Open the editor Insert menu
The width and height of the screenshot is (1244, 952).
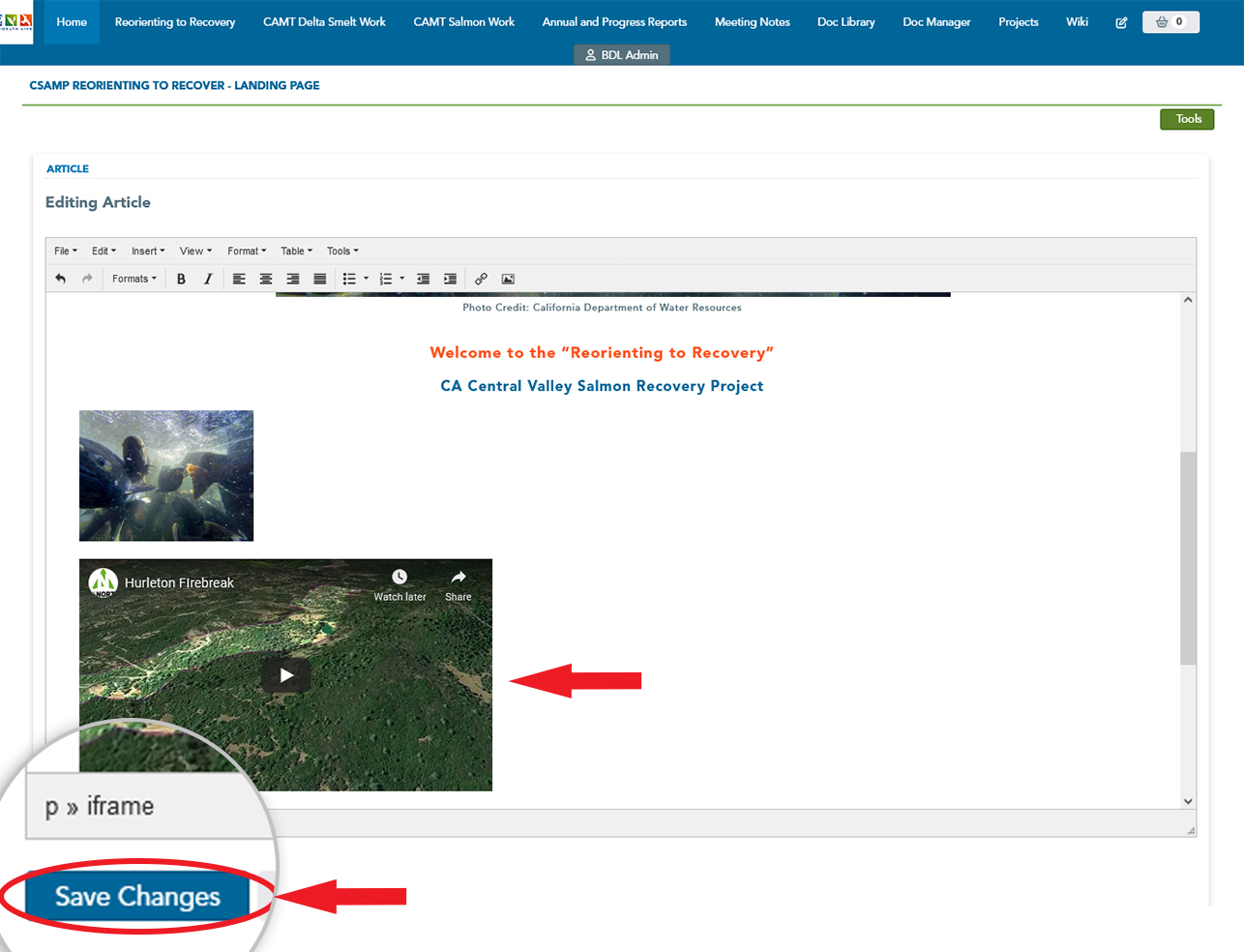[x=148, y=251]
